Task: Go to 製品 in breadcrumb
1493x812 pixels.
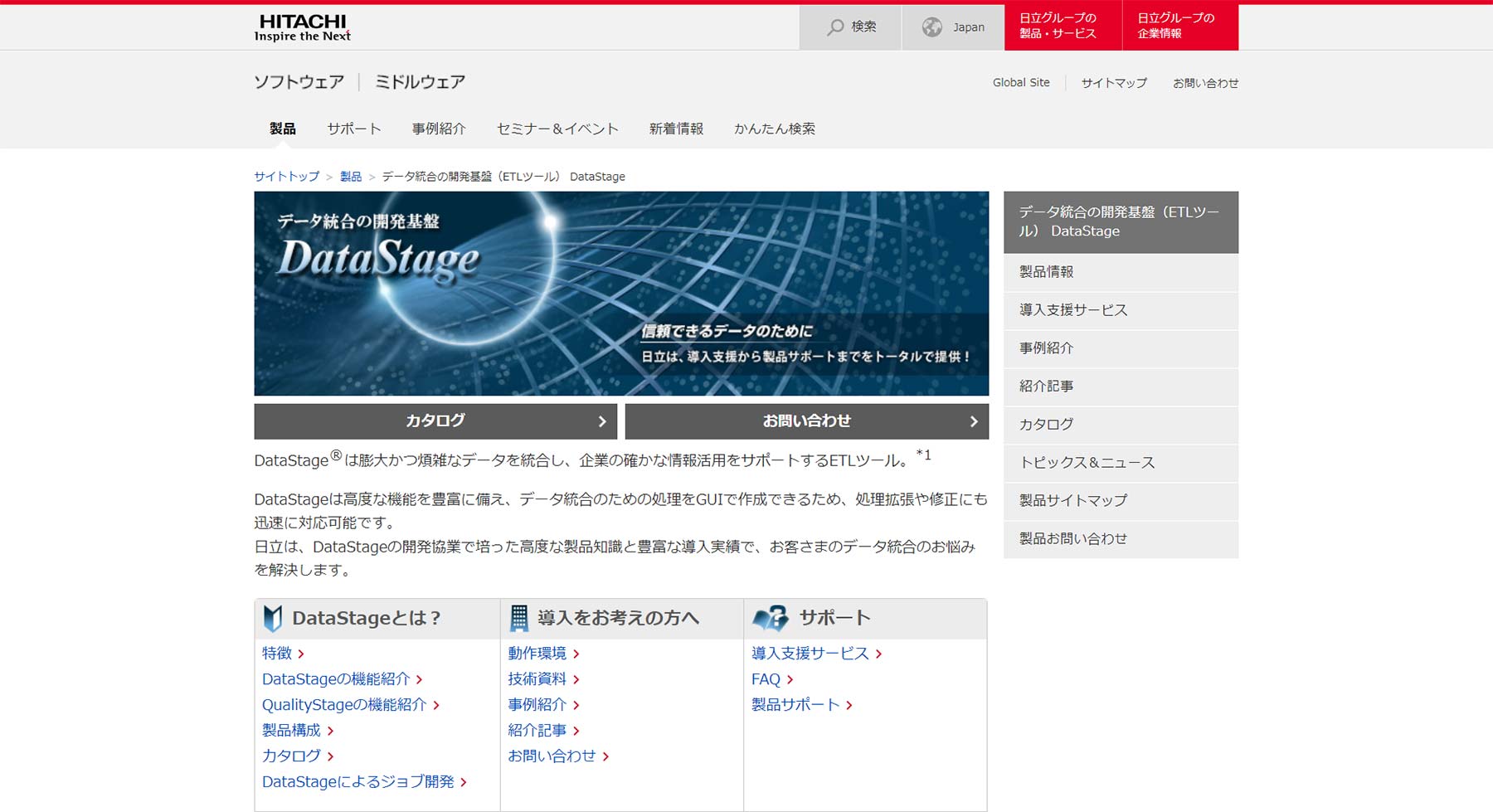Action: coord(351,177)
